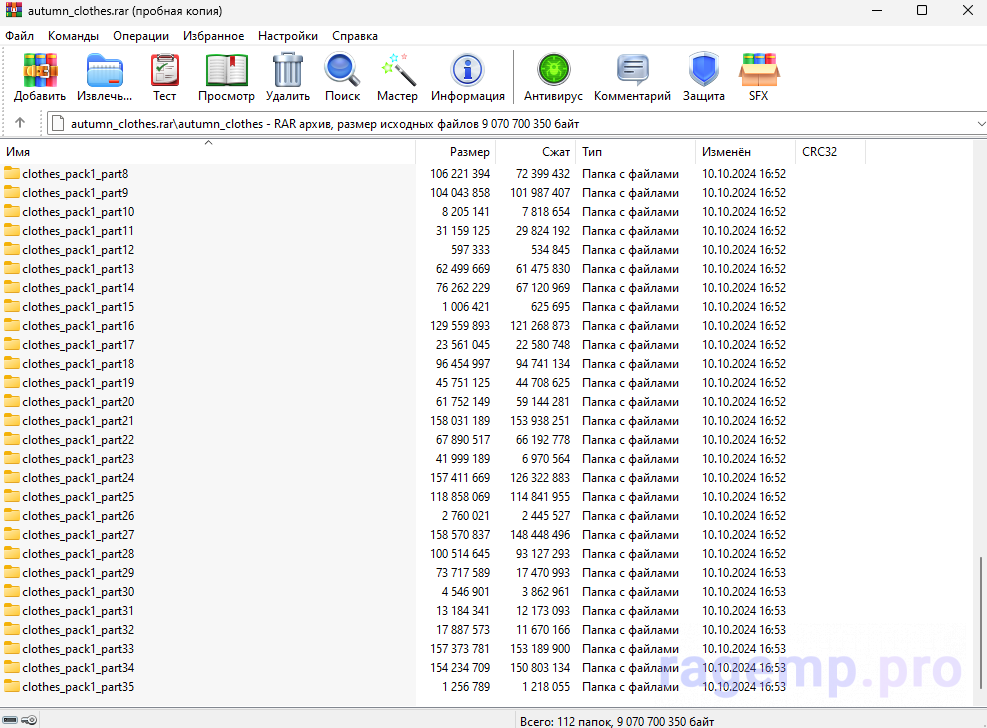987x728 pixels.
Task: Sort by Тип column header
Action: (x=636, y=152)
